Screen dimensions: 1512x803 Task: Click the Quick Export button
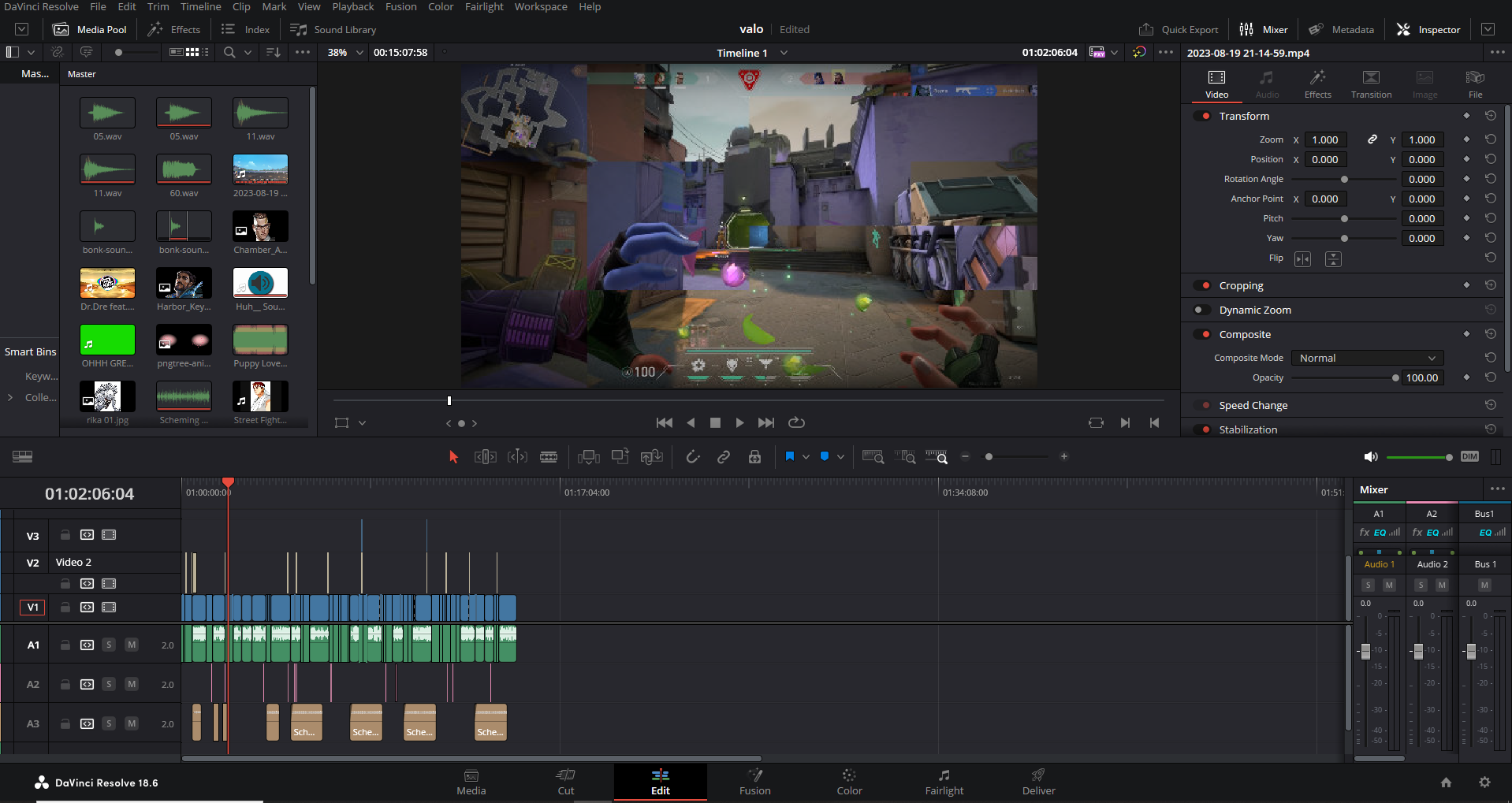pyautogui.click(x=1179, y=29)
